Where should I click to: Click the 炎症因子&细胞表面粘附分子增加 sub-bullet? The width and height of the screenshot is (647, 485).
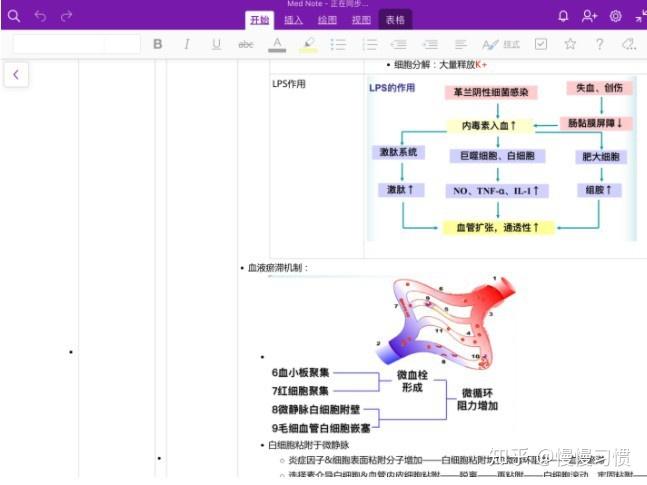point(355,460)
